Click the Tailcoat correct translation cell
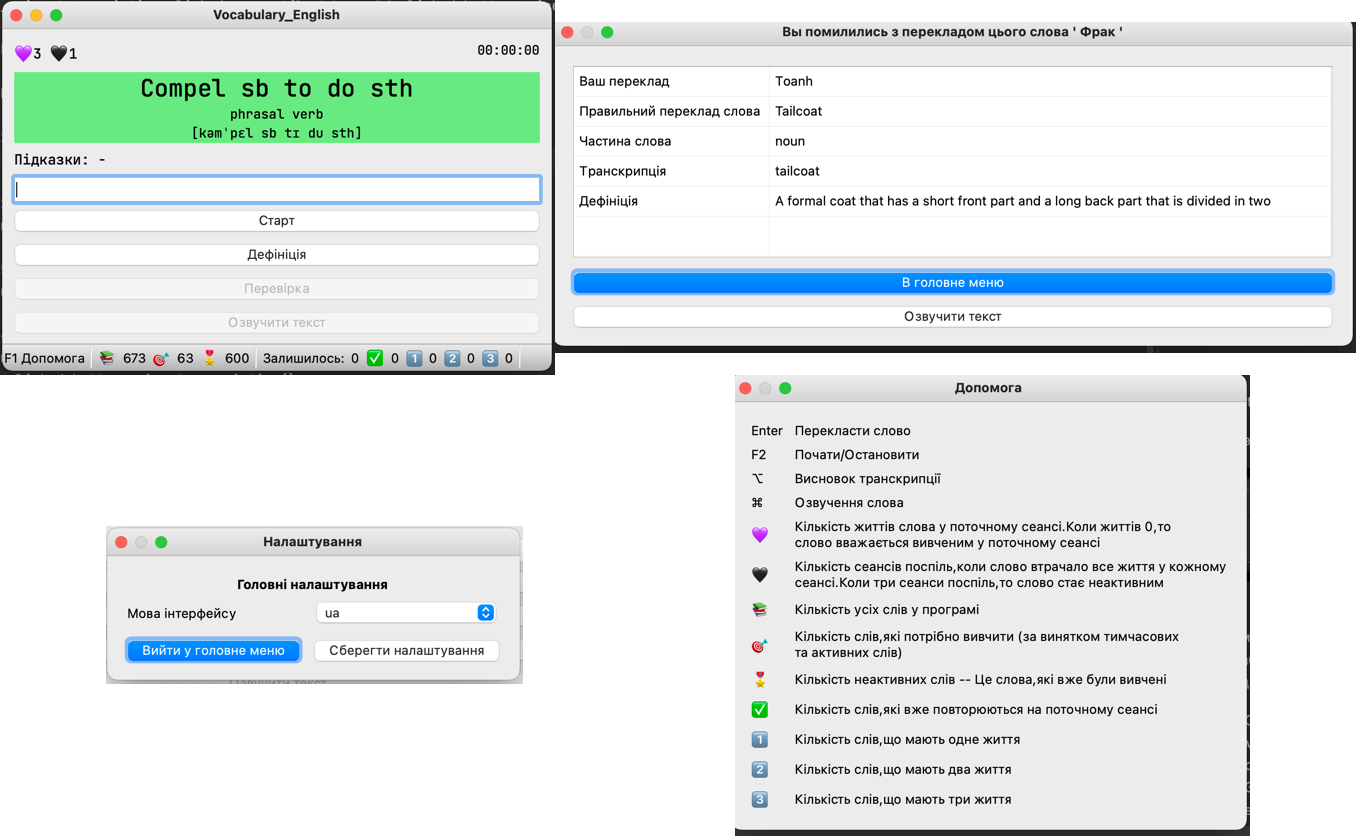The width and height of the screenshot is (1356, 836). pyautogui.click(x=1050, y=111)
